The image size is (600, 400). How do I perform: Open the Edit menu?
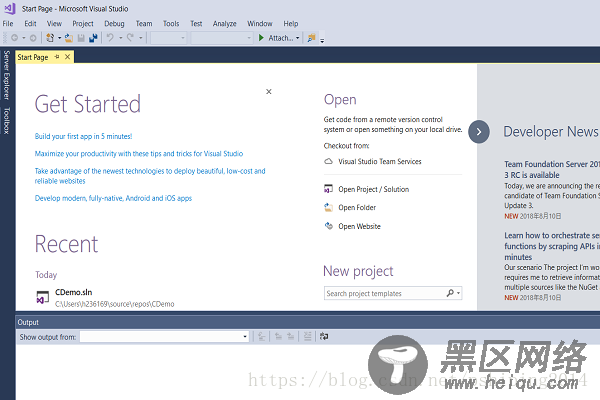coord(30,24)
